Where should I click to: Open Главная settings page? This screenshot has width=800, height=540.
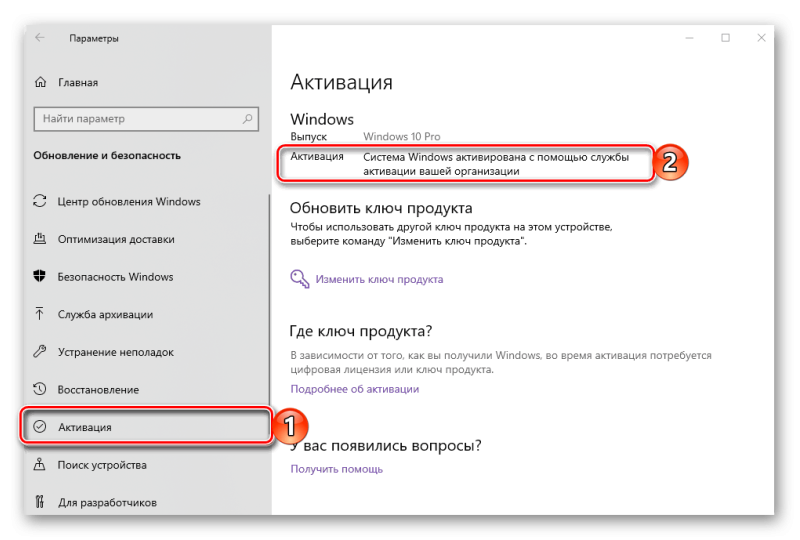78,83
